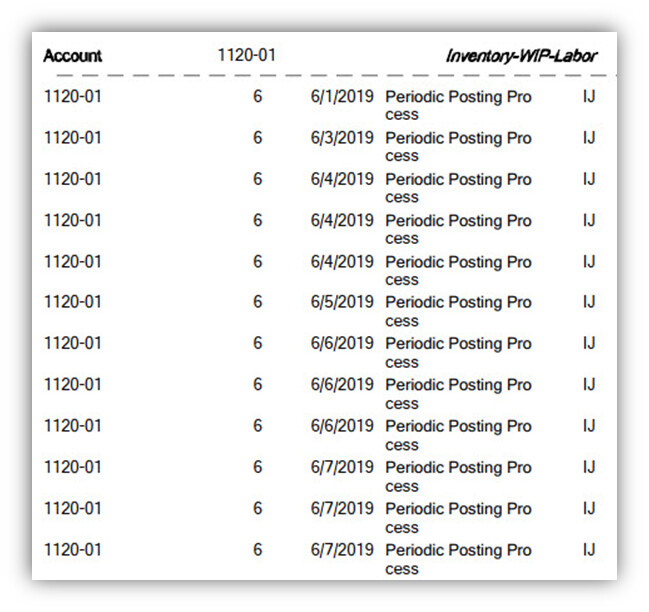The image size is (649, 612).
Task: Select account number 1120-01 in the header
Action: [x=246, y=55]
